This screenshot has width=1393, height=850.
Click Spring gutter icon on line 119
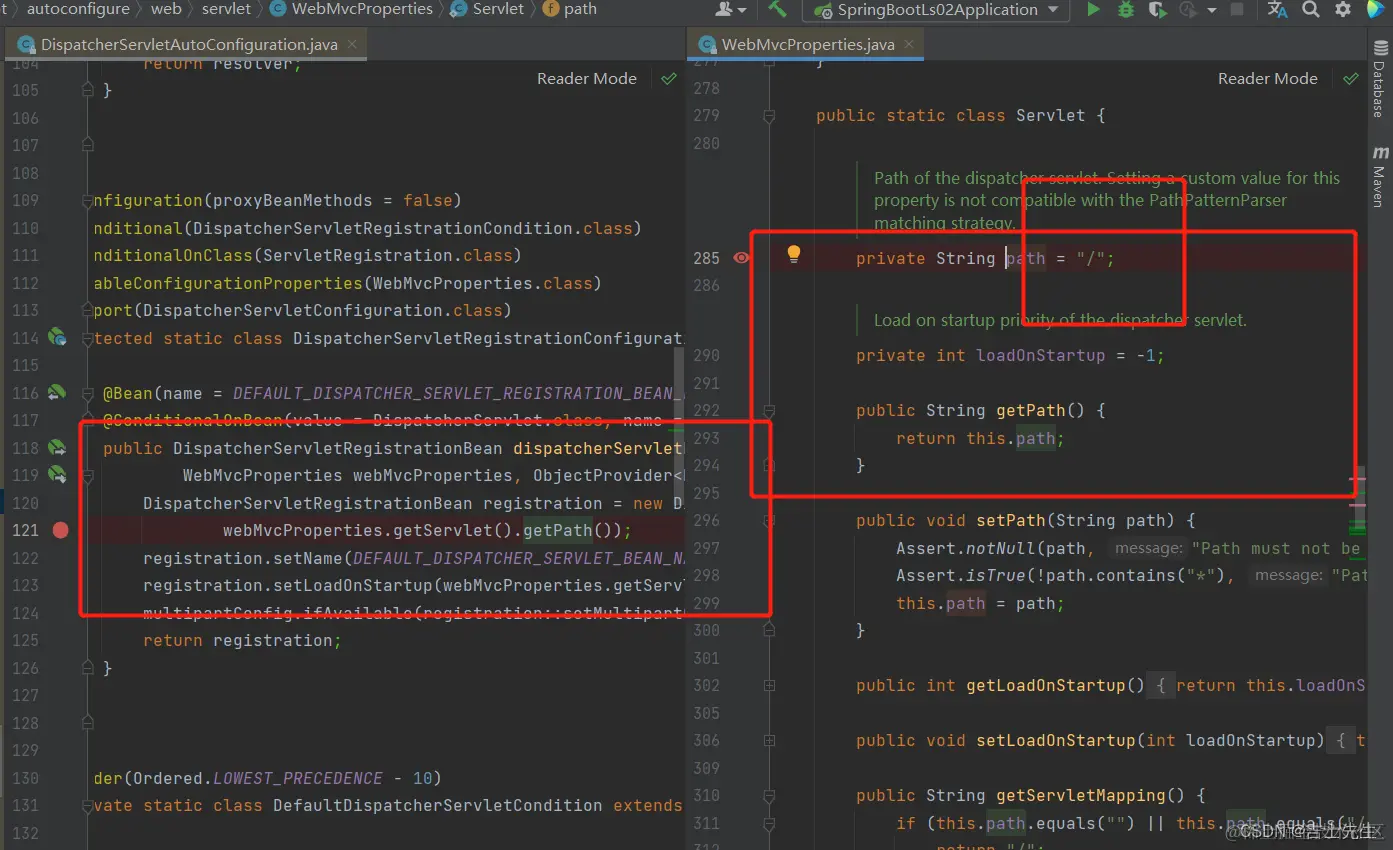click(x=58, y=474)
